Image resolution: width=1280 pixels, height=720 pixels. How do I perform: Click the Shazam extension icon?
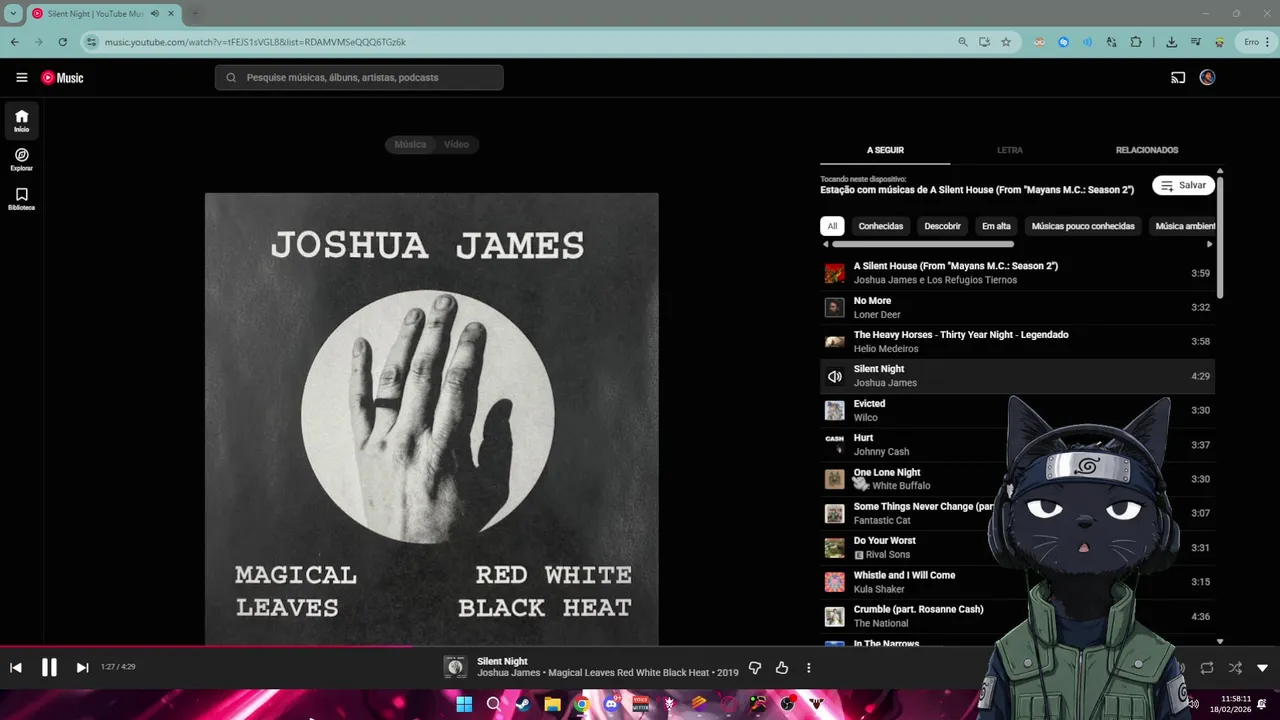pos(1063,42)
